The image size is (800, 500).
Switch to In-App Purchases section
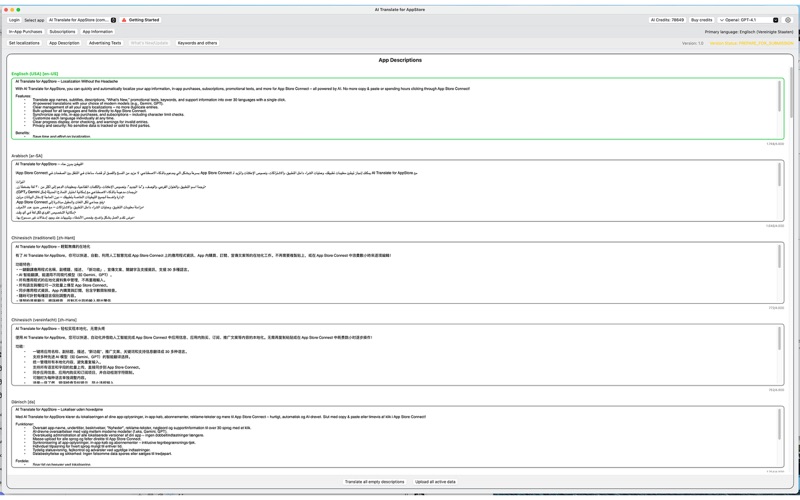[x=26, y=32]
